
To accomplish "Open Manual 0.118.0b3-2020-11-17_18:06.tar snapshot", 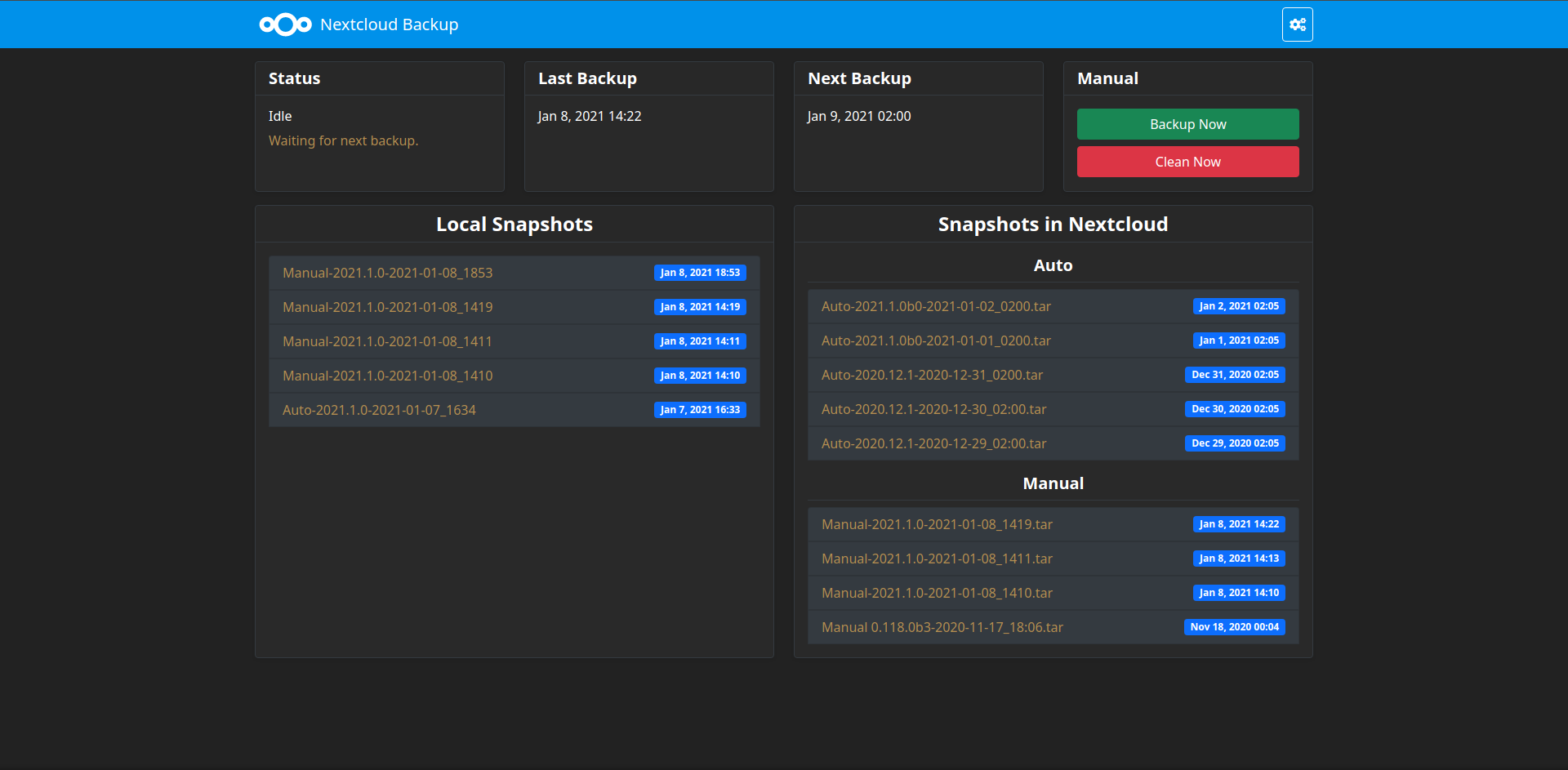I will (1053, 627).
